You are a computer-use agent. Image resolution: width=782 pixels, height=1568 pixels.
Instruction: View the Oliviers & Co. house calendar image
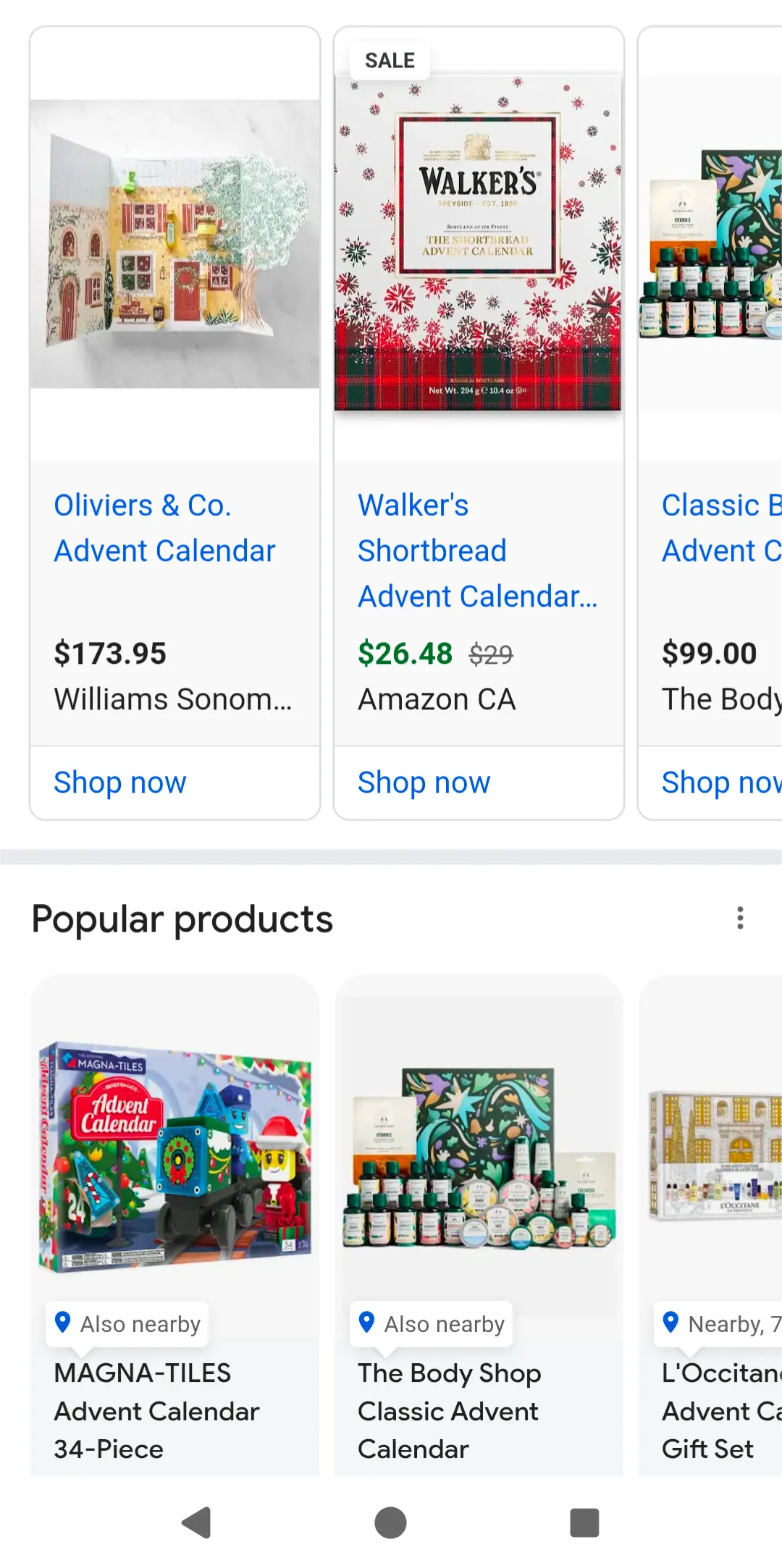click(x=175, y=244)
